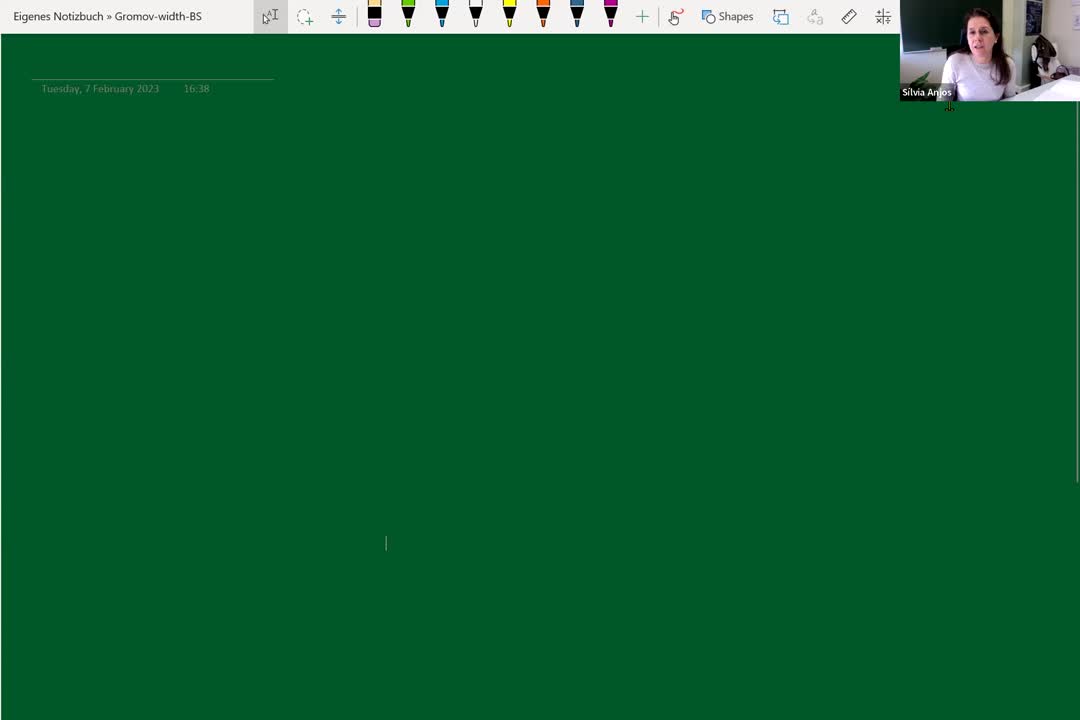1080x720 pixels.
Task: Open the Shapes gallery
Action: pos(727,17)
